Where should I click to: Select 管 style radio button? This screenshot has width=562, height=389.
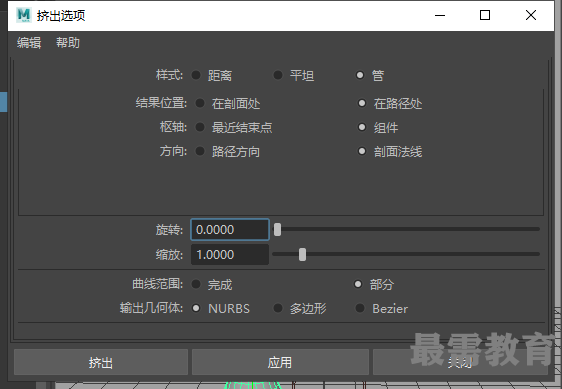click(360, 75)
